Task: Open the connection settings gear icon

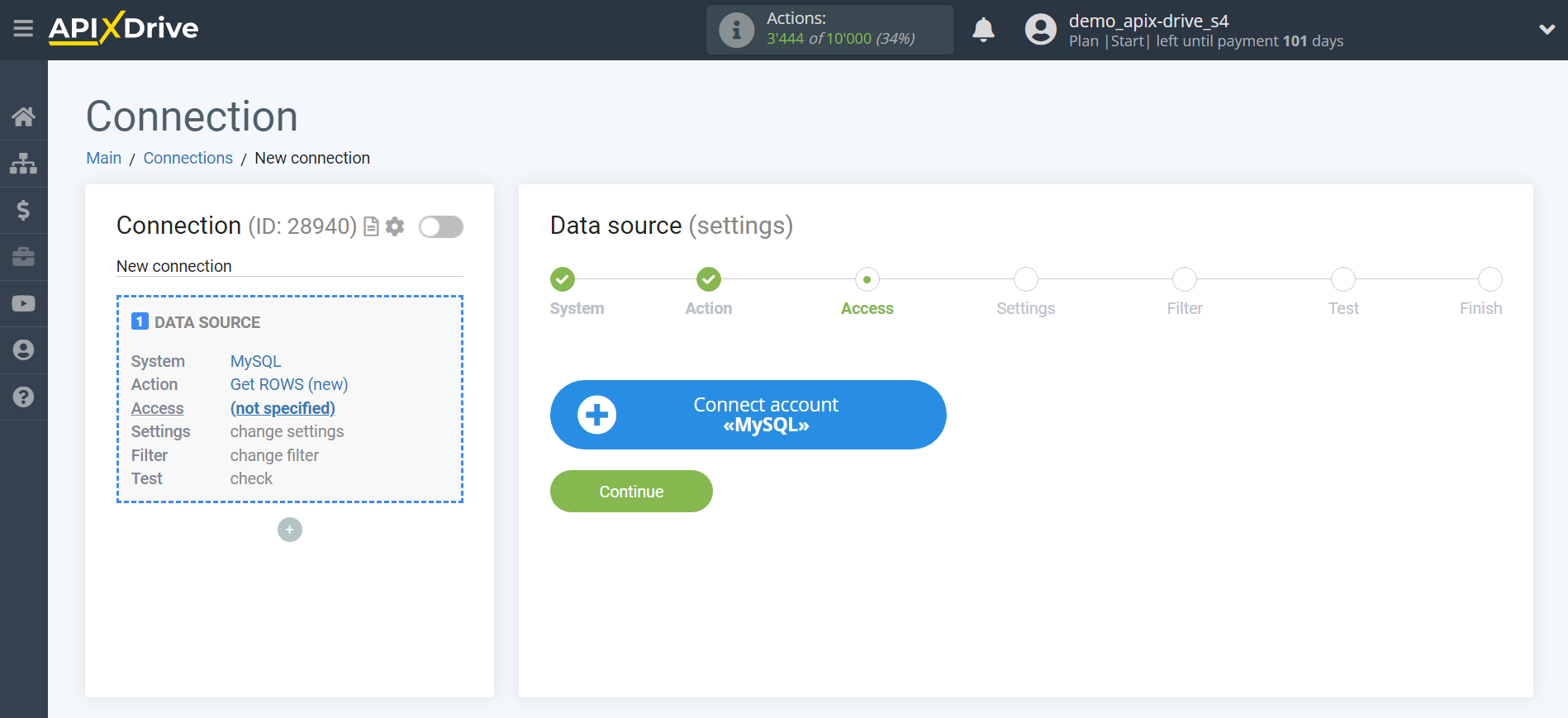Action: [395, 226]
